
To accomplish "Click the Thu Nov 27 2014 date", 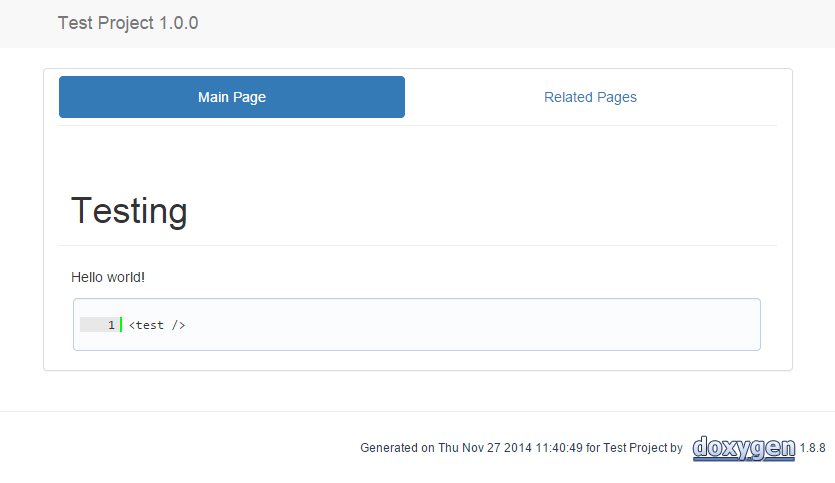I will pos(485,448).
